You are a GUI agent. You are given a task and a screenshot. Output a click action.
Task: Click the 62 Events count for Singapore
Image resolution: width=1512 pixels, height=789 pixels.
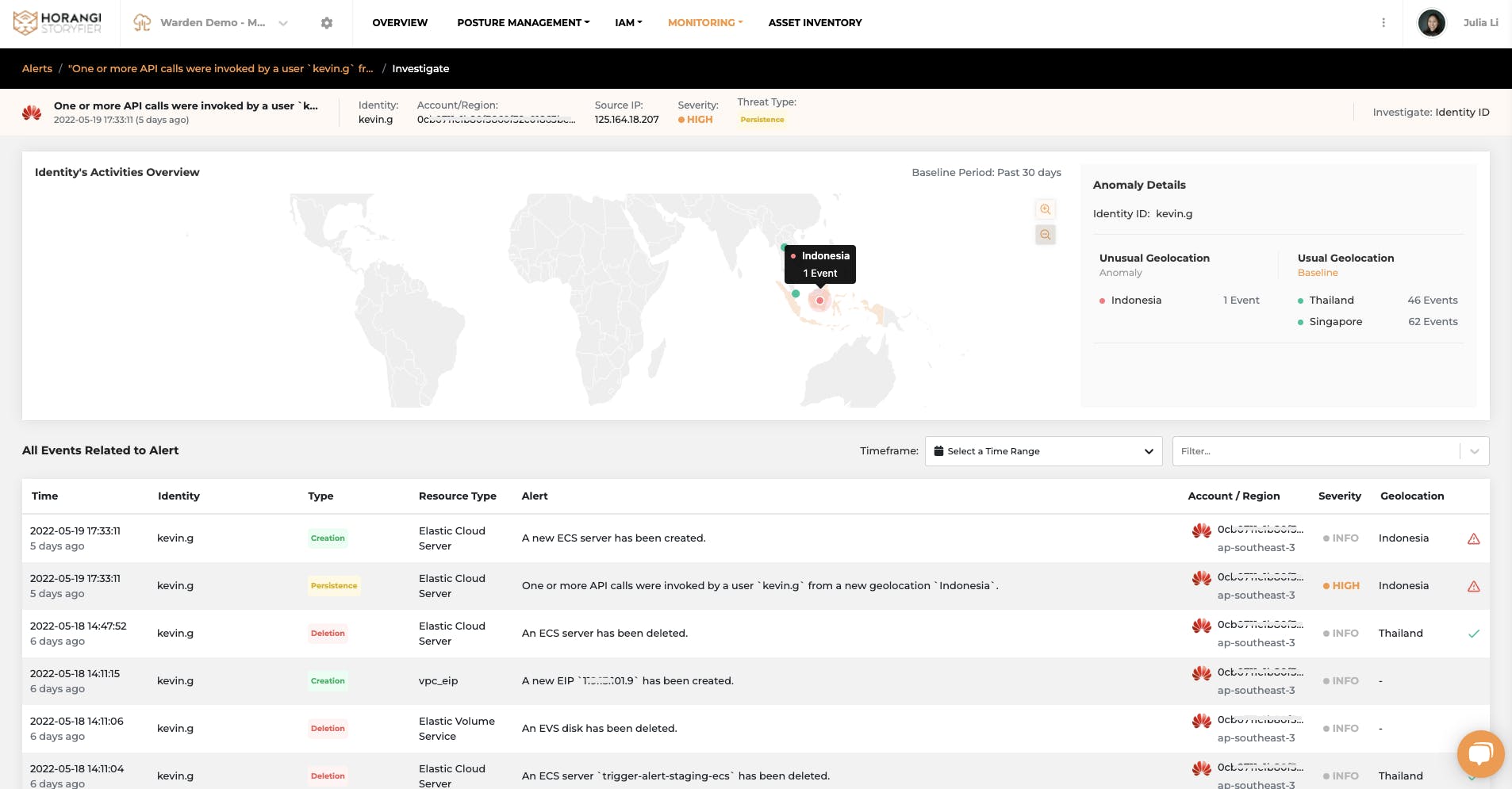tap(1433, 322)
